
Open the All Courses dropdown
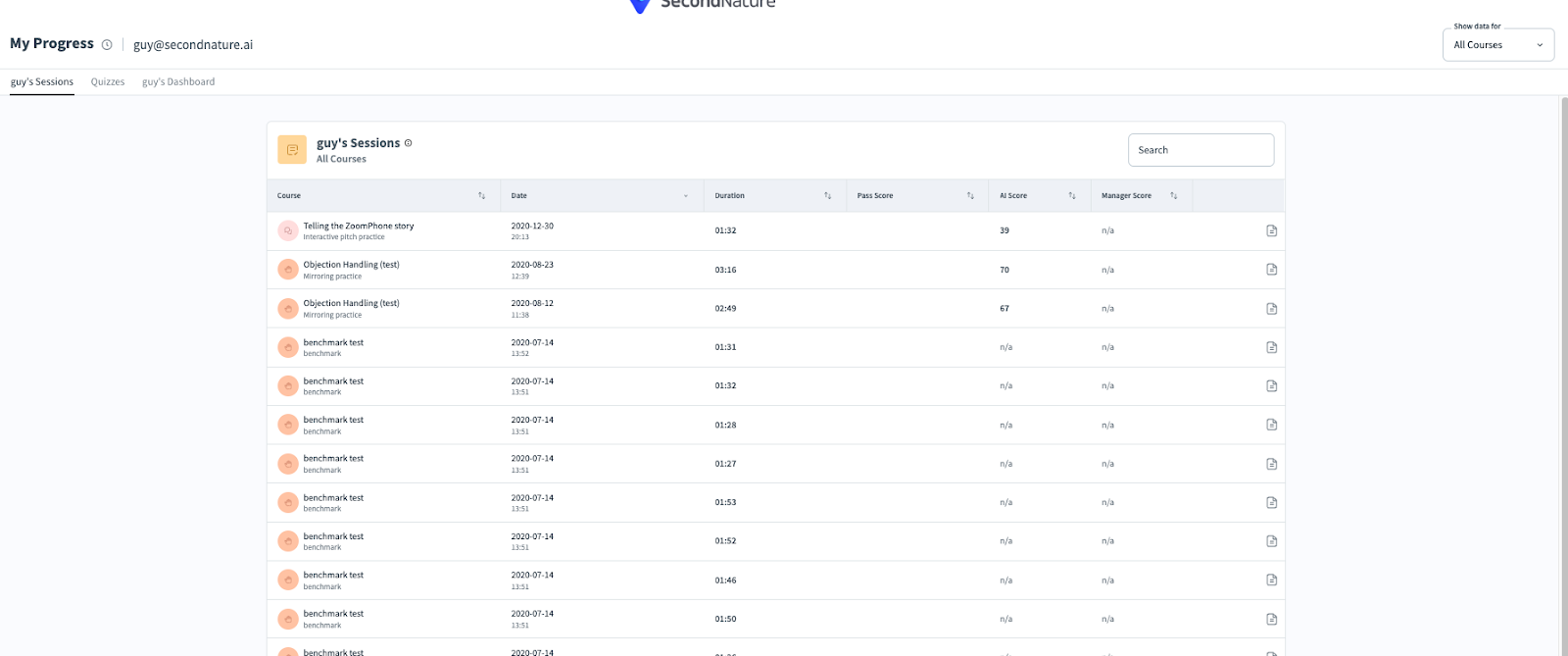coord(1497,45)
